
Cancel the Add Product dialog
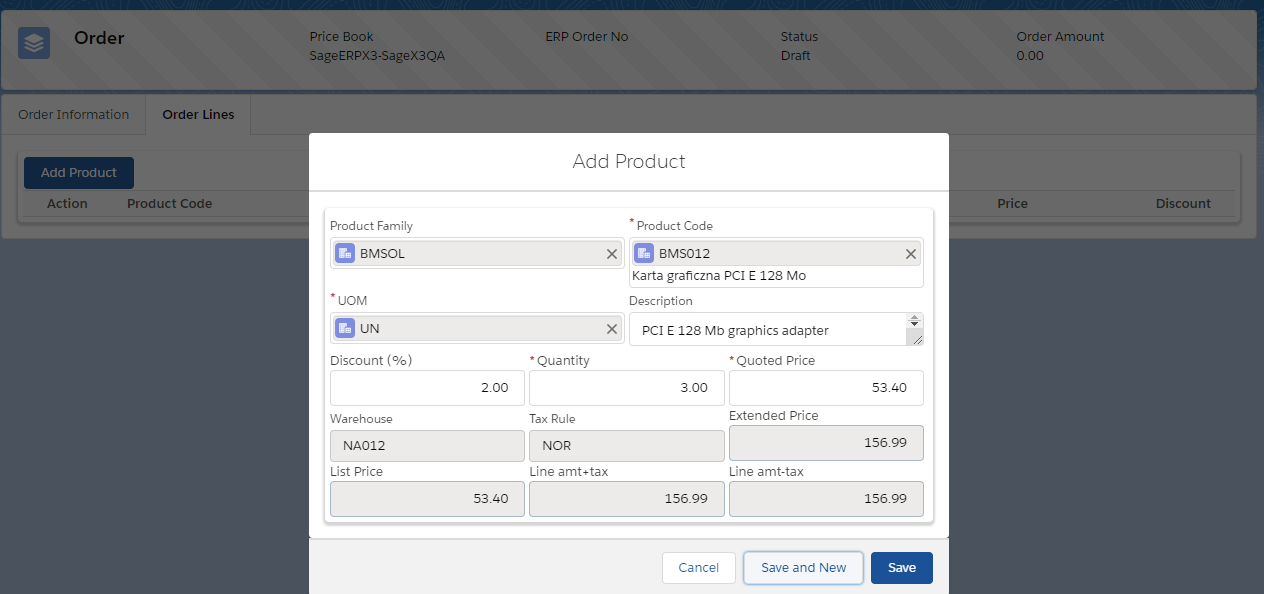tap(698, 568)
